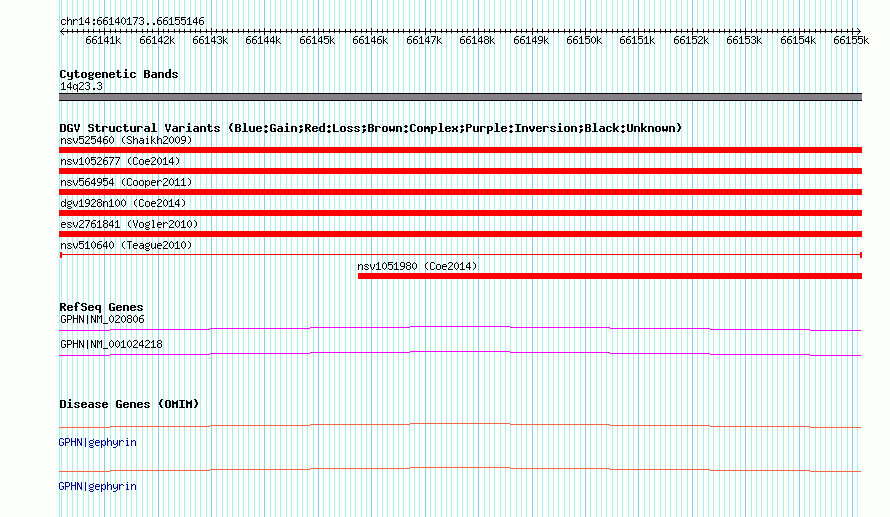
Task: Open the first GPHN|gephyrin OMIM link
Action: (98, 443)
